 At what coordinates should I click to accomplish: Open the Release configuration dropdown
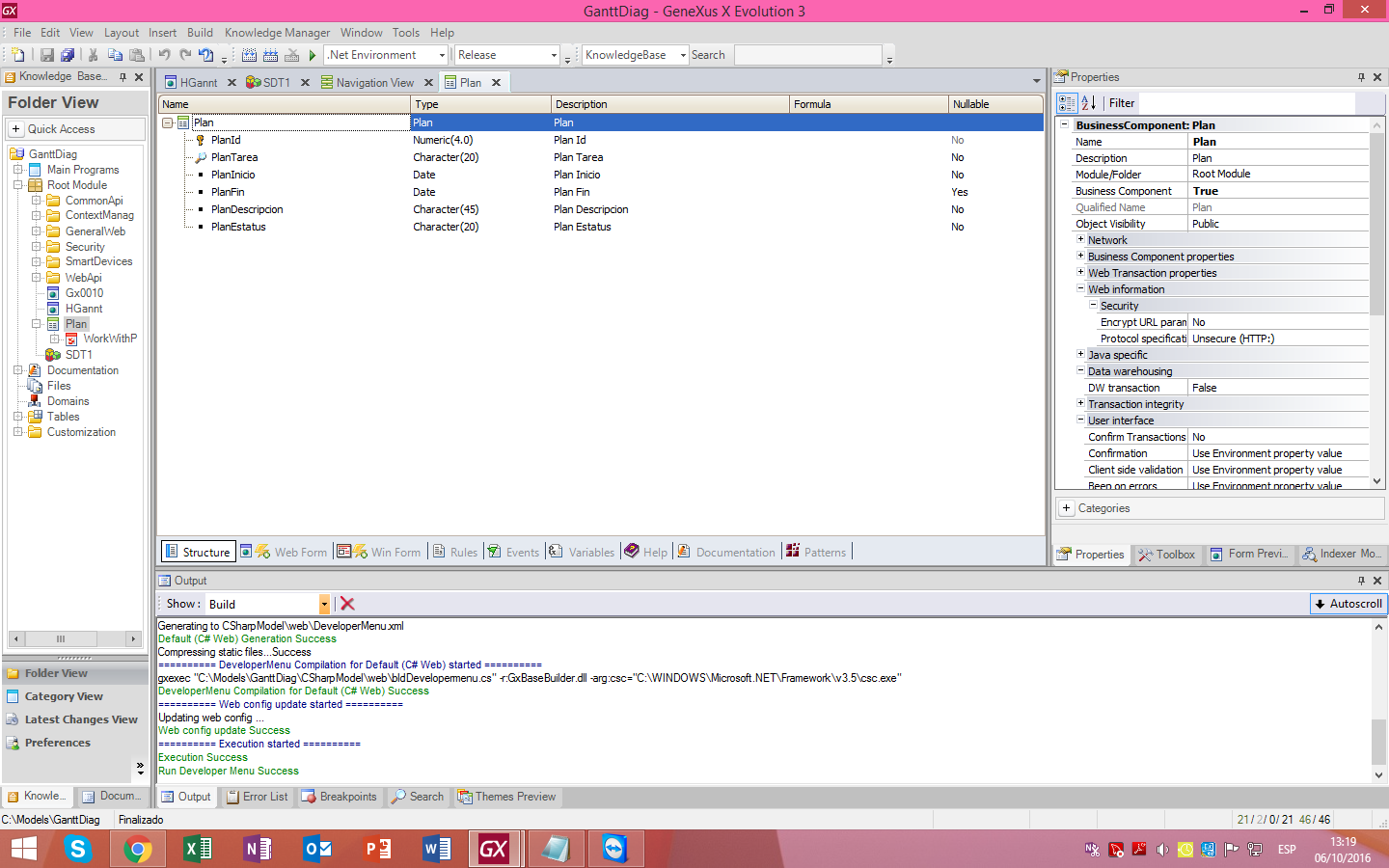554,55
